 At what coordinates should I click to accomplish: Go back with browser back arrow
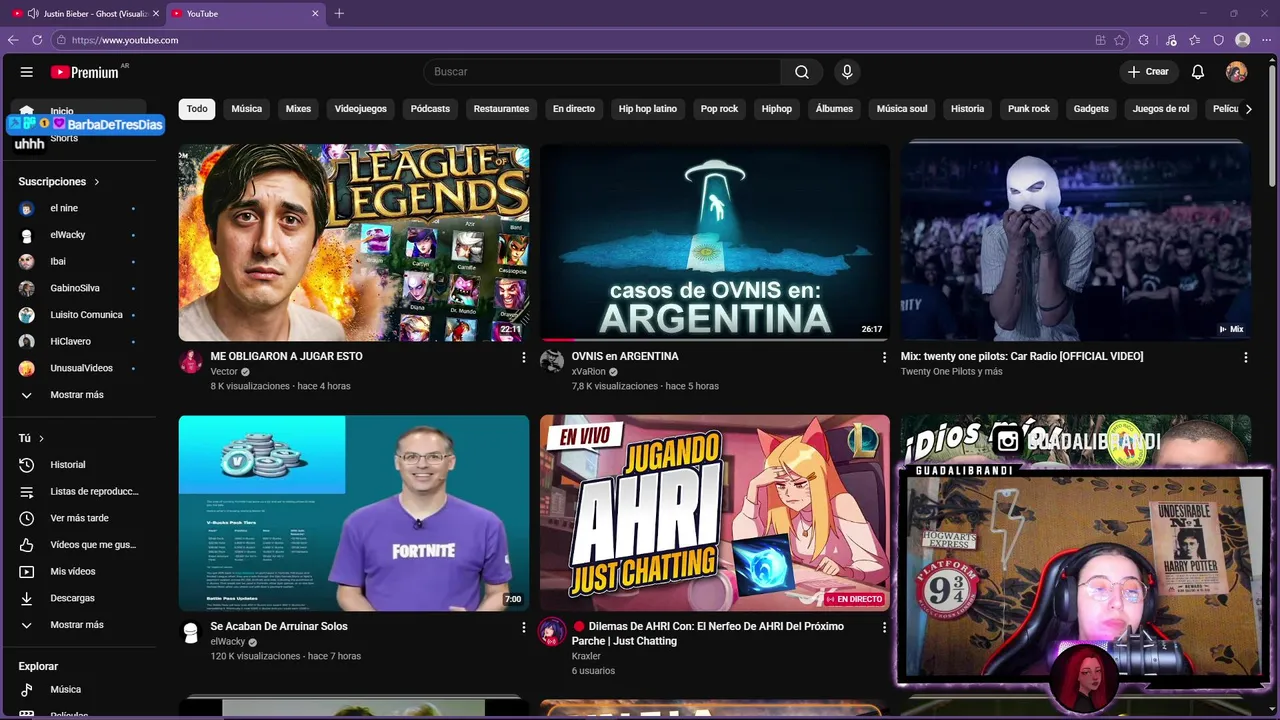click(x=13, y=40)
